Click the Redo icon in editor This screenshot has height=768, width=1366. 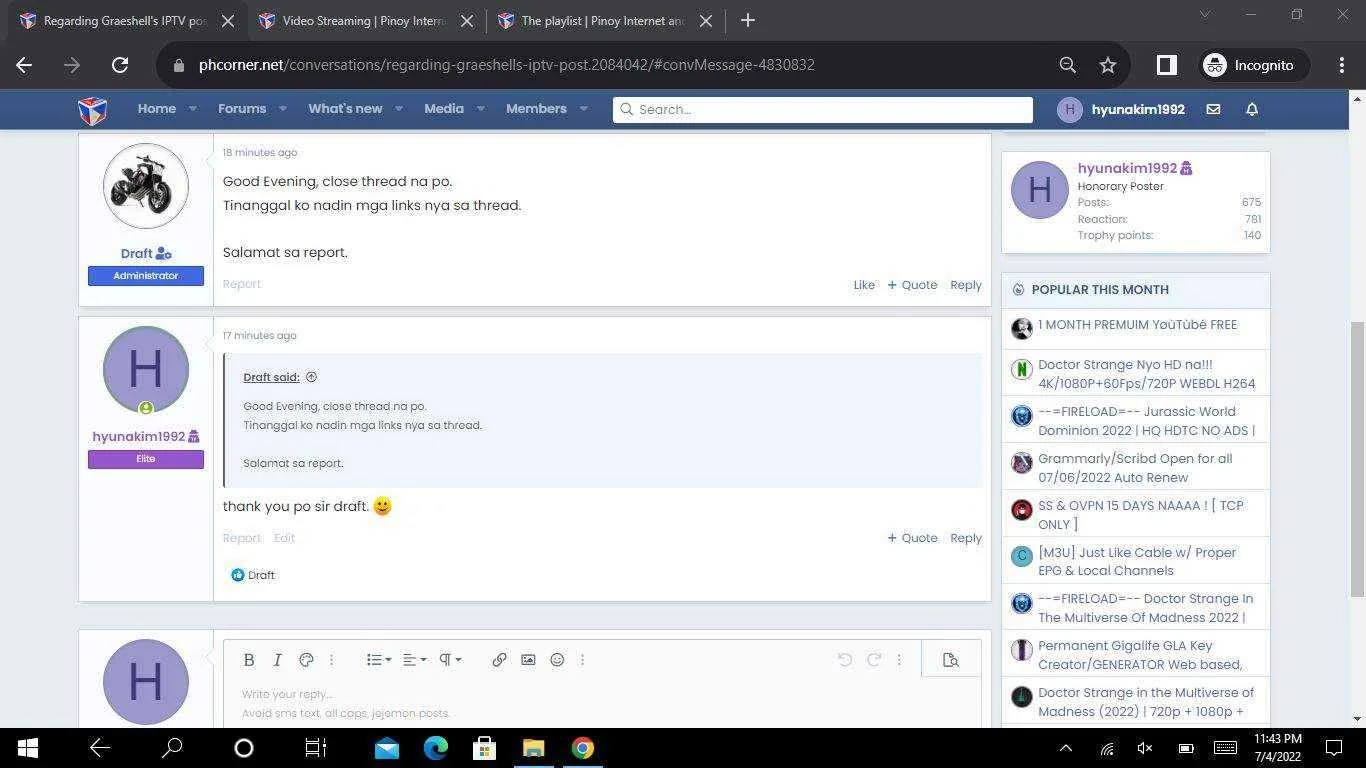(x=874, y=660)
